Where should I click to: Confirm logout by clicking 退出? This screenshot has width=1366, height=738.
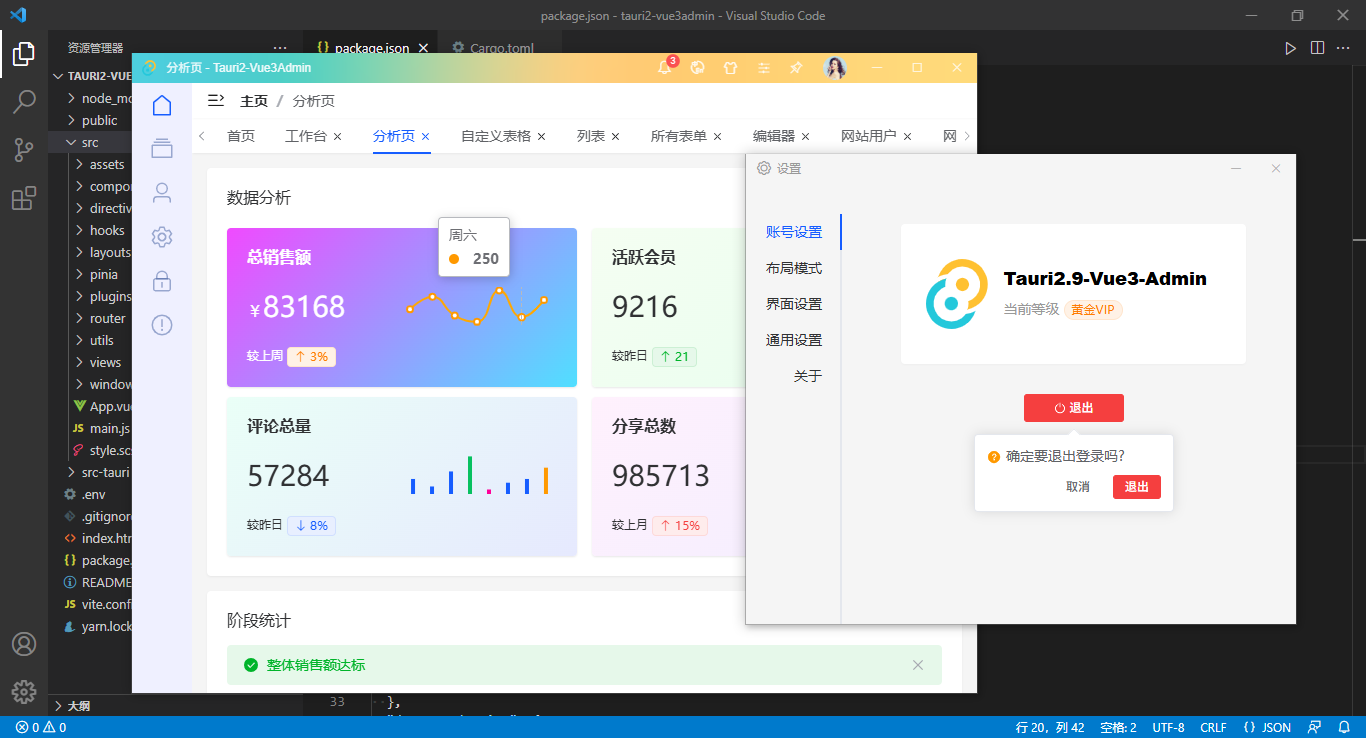(1136, 487)
